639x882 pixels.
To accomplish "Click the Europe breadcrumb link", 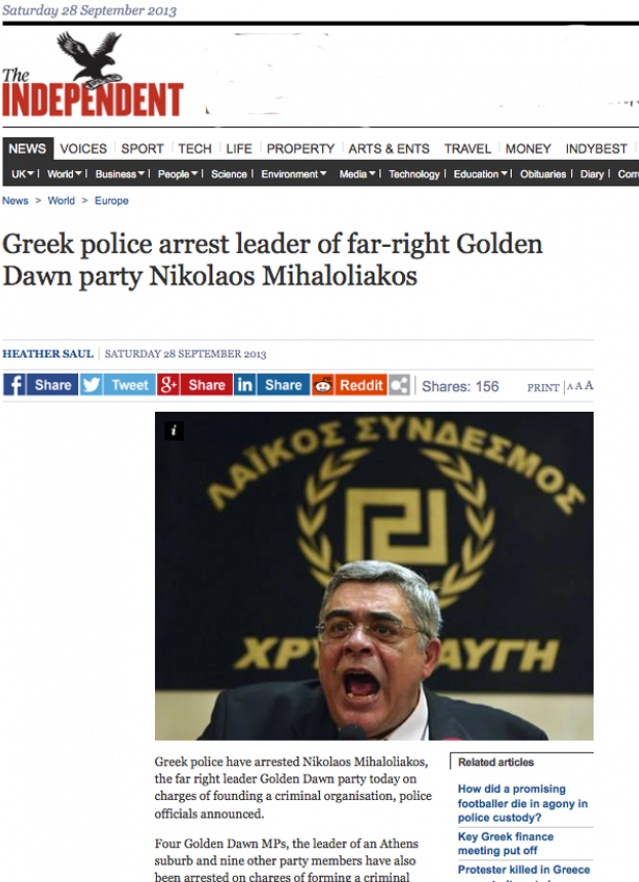I will [x=111, y=201].
